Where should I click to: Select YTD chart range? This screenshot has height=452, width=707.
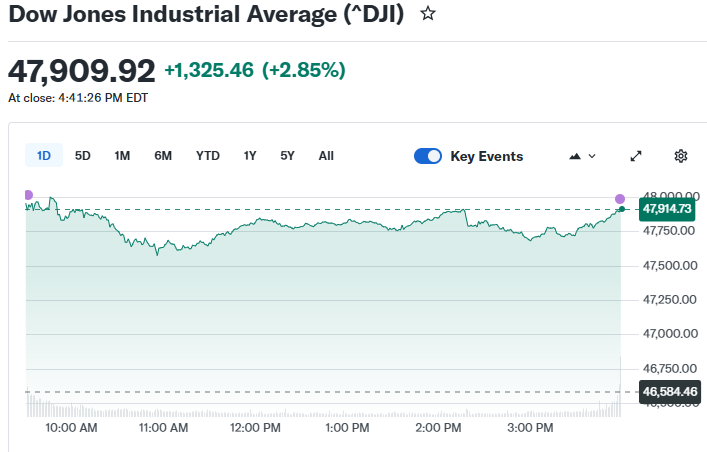point(207,156)
